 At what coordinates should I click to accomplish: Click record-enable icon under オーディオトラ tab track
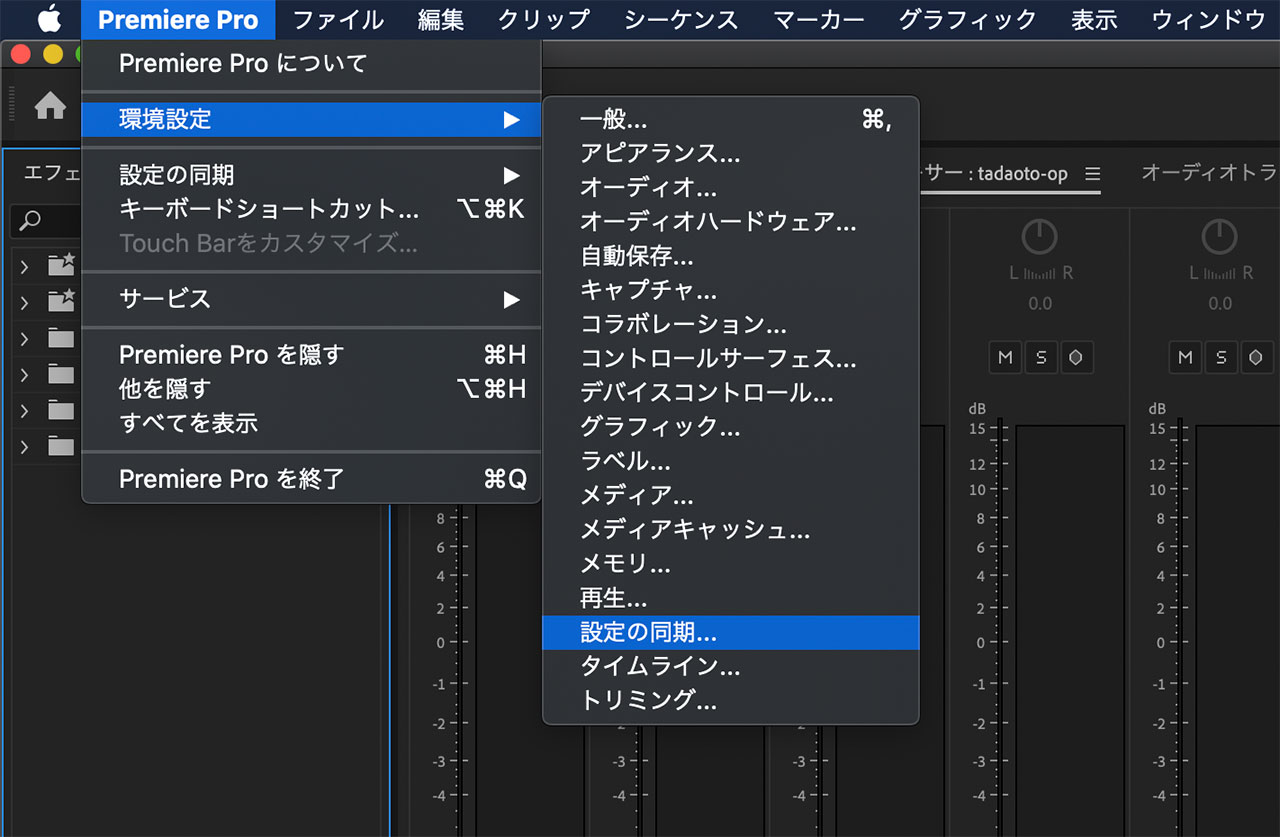pyautogui.click(x=1255, y=357)
